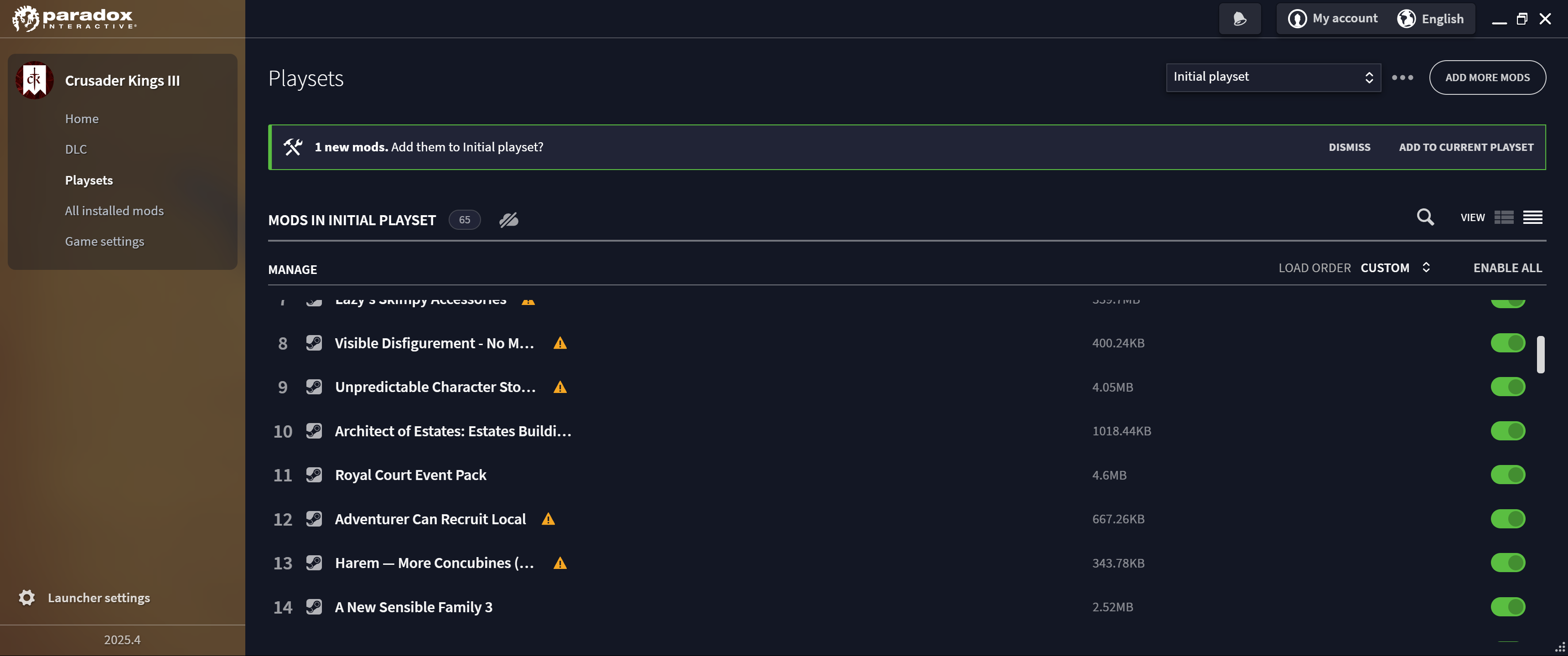Go to All installed mods

pyautogui.click(x=114, y=211)
